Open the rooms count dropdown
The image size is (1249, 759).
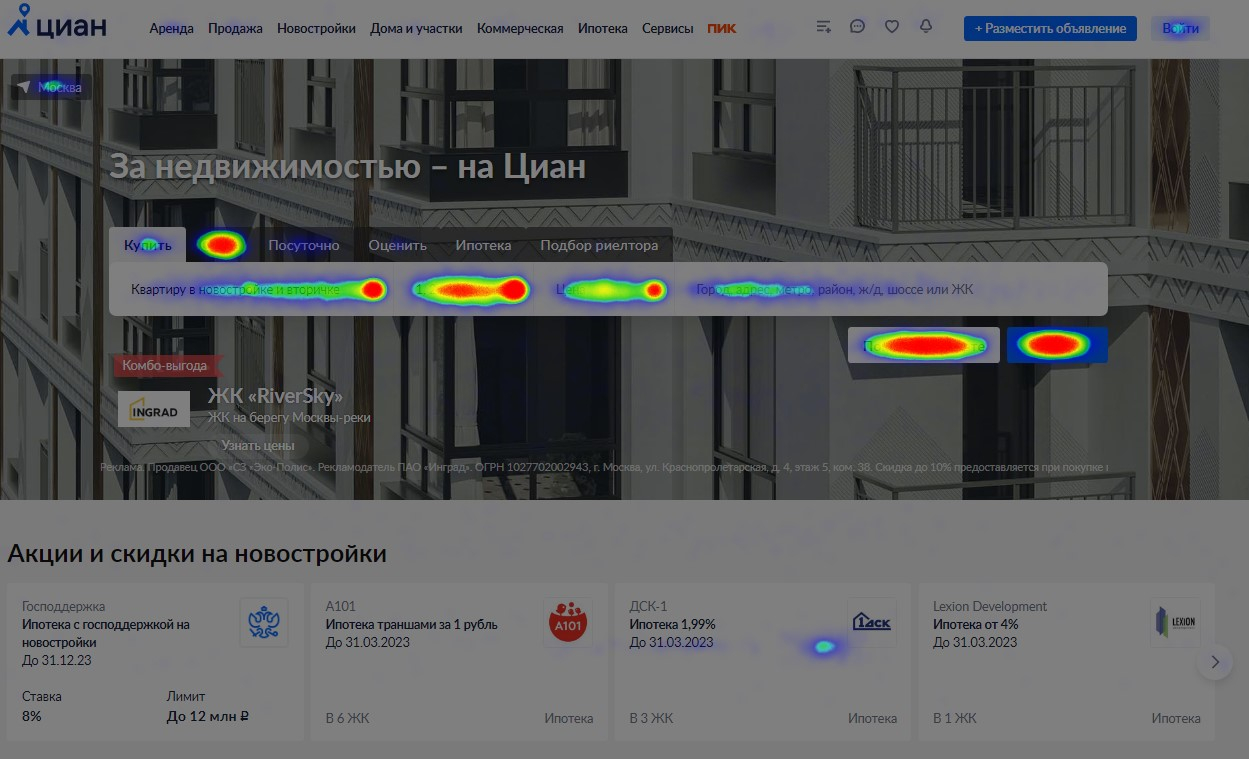(x=470, y=290)
